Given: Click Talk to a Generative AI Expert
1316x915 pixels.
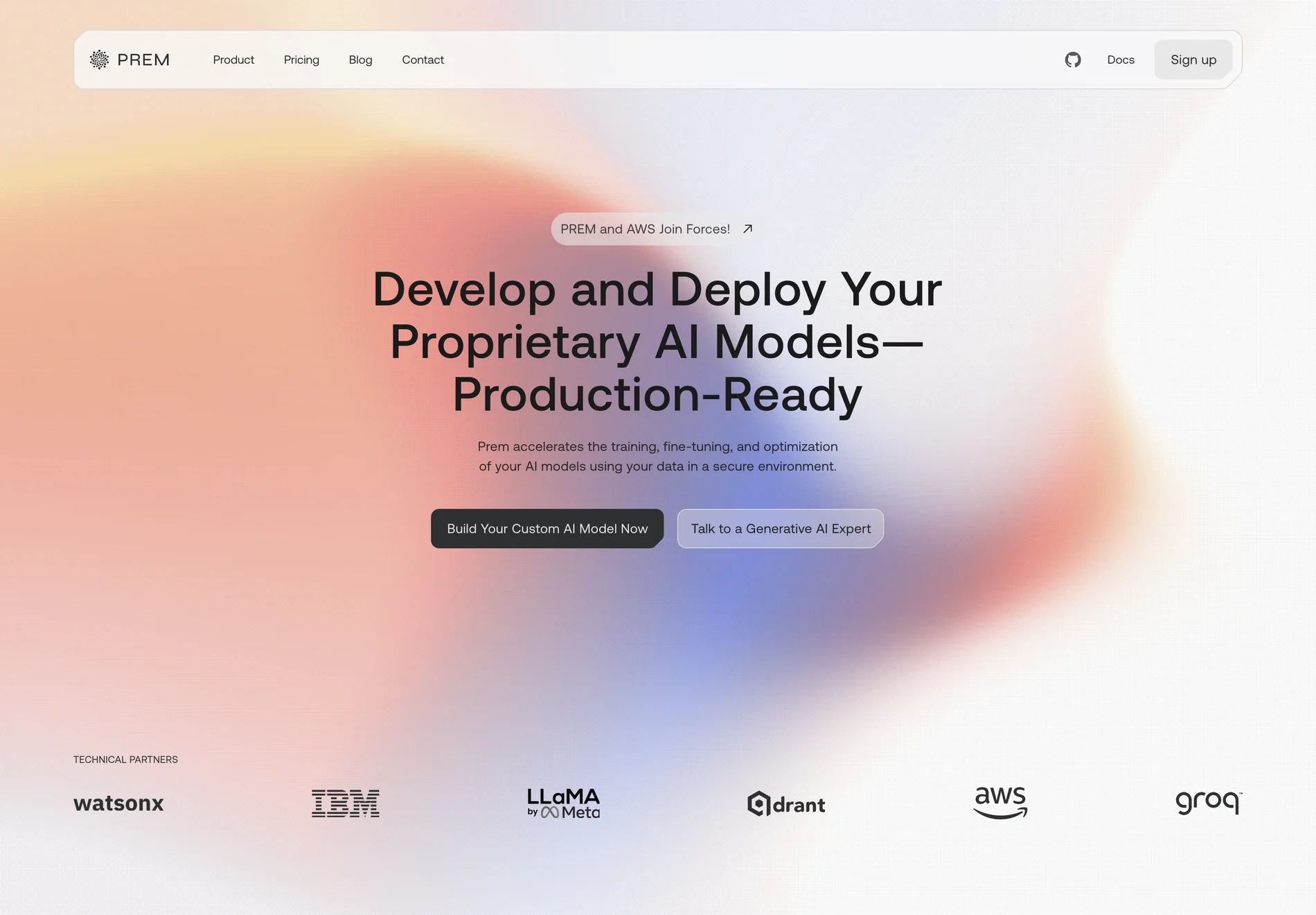Looking at the screenshot, I should [x=781, y=528].
